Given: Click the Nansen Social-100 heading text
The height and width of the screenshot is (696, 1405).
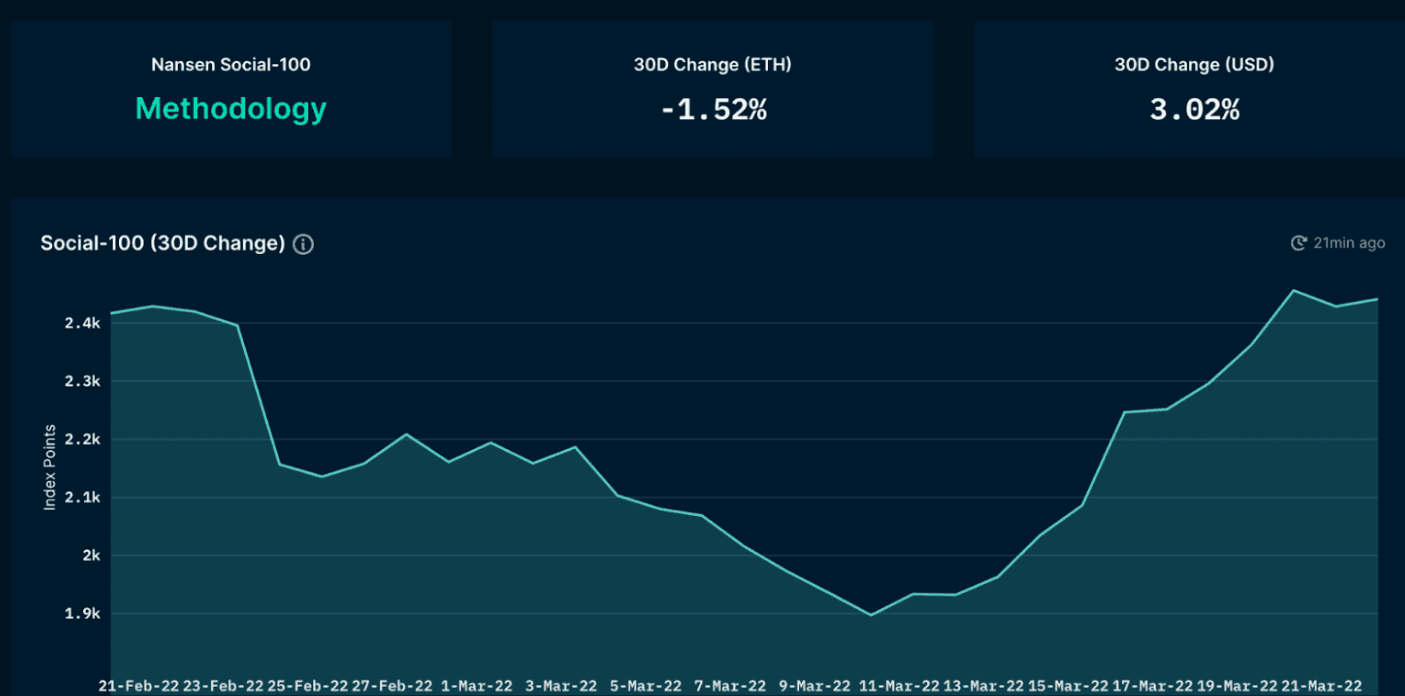Looking at the screenshot, I should 230,64.
